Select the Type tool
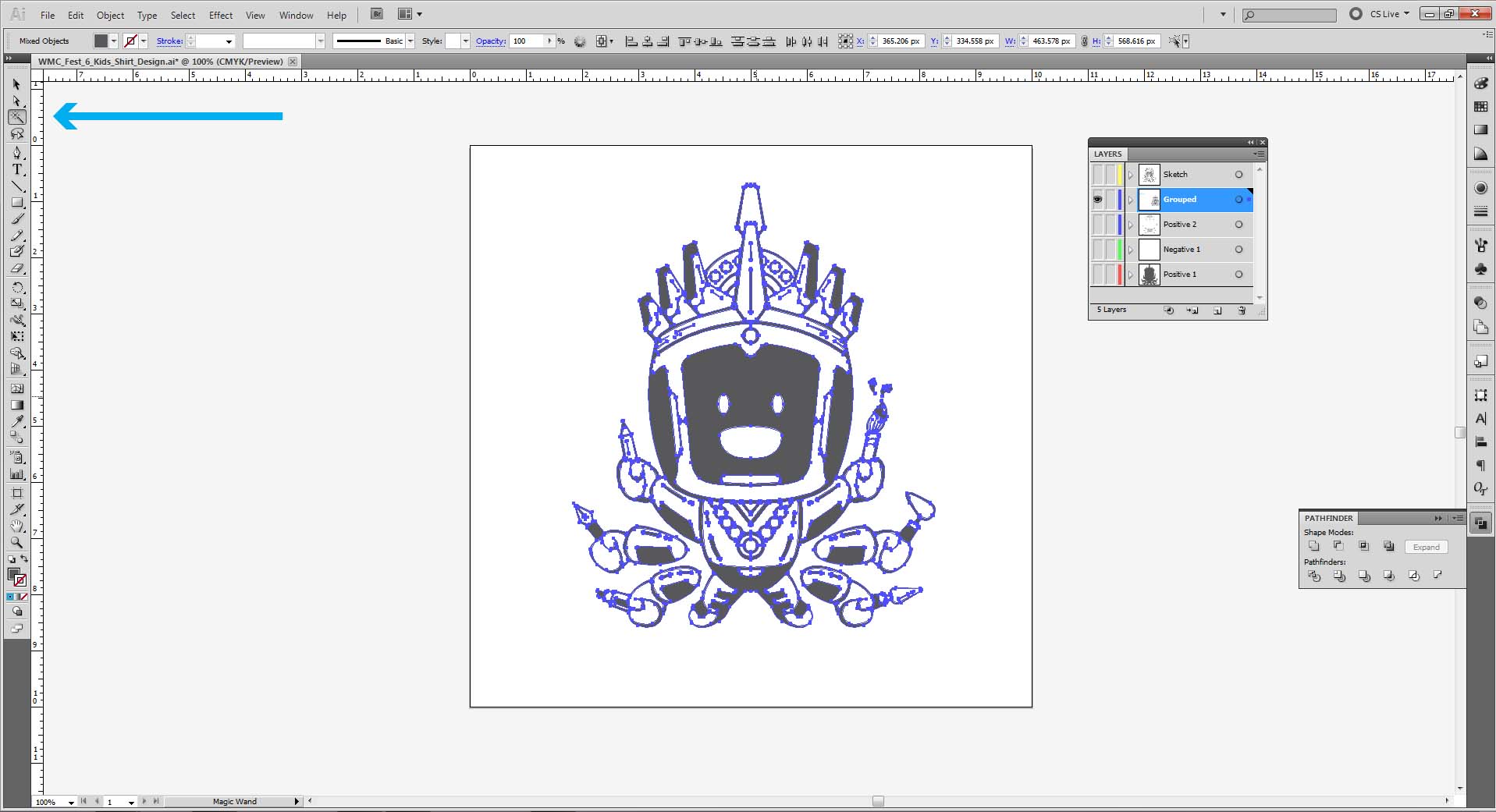Image resolution: width=1496 pixels, height=812 pixels. click(17, 169)
